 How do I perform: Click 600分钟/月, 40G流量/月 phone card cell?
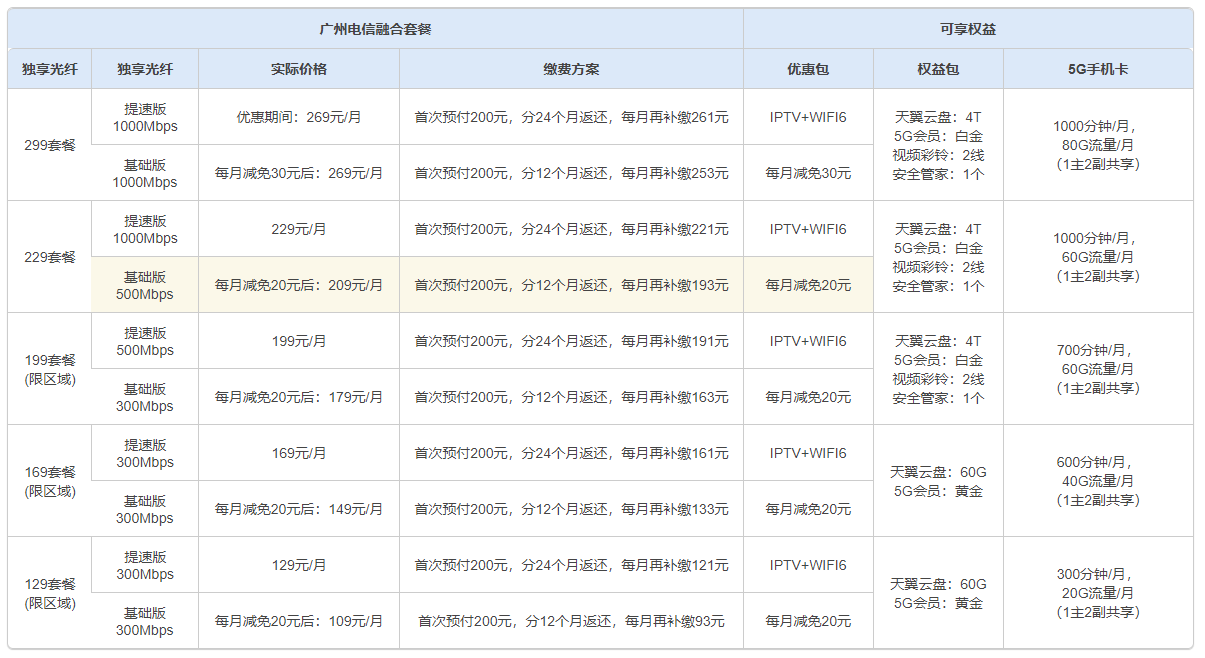tap(1098, 481)
